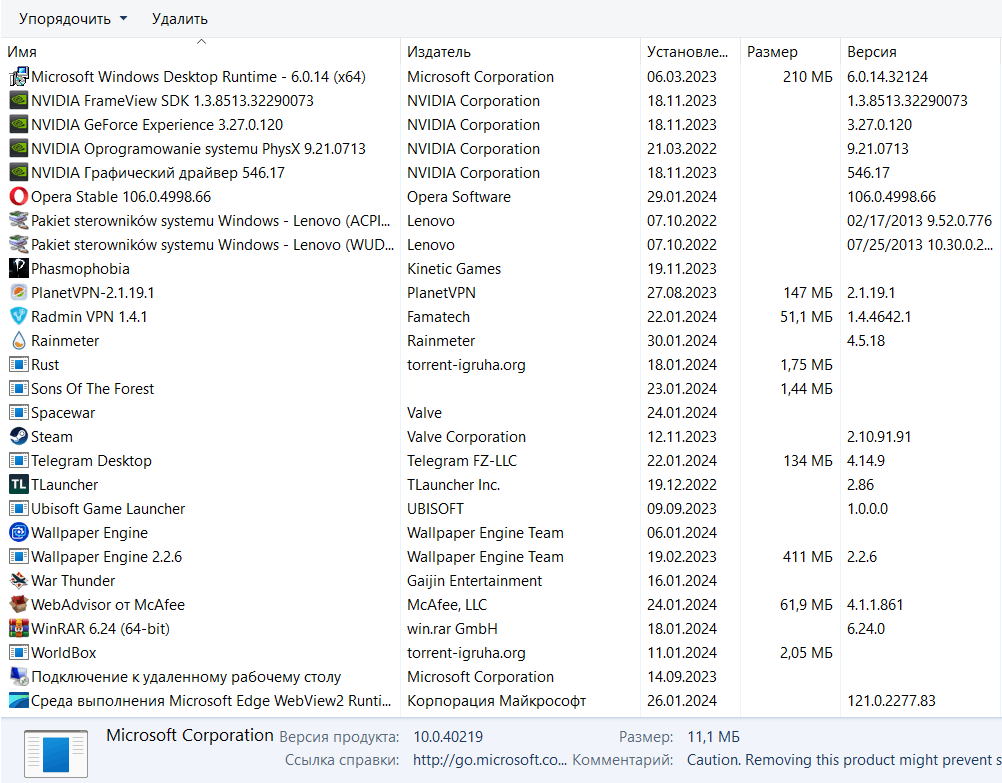The image size is (1002, 783).
Task: Select the WorldBox program name
Action: coord(64,653)
